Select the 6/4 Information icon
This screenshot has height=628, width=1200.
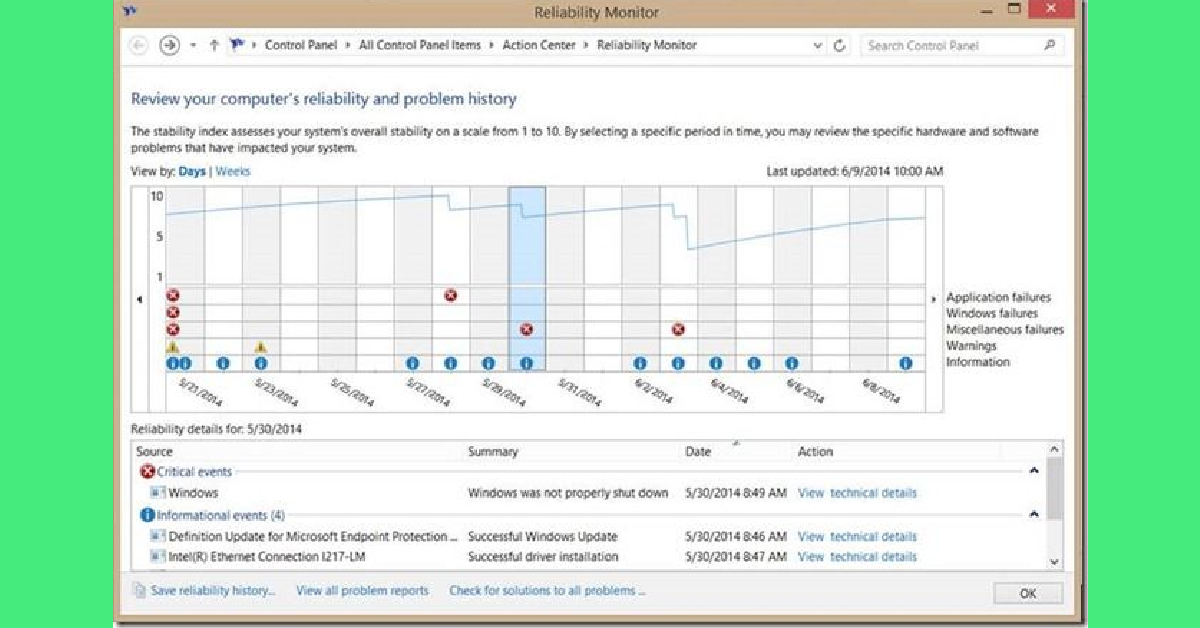pos(717,363)
